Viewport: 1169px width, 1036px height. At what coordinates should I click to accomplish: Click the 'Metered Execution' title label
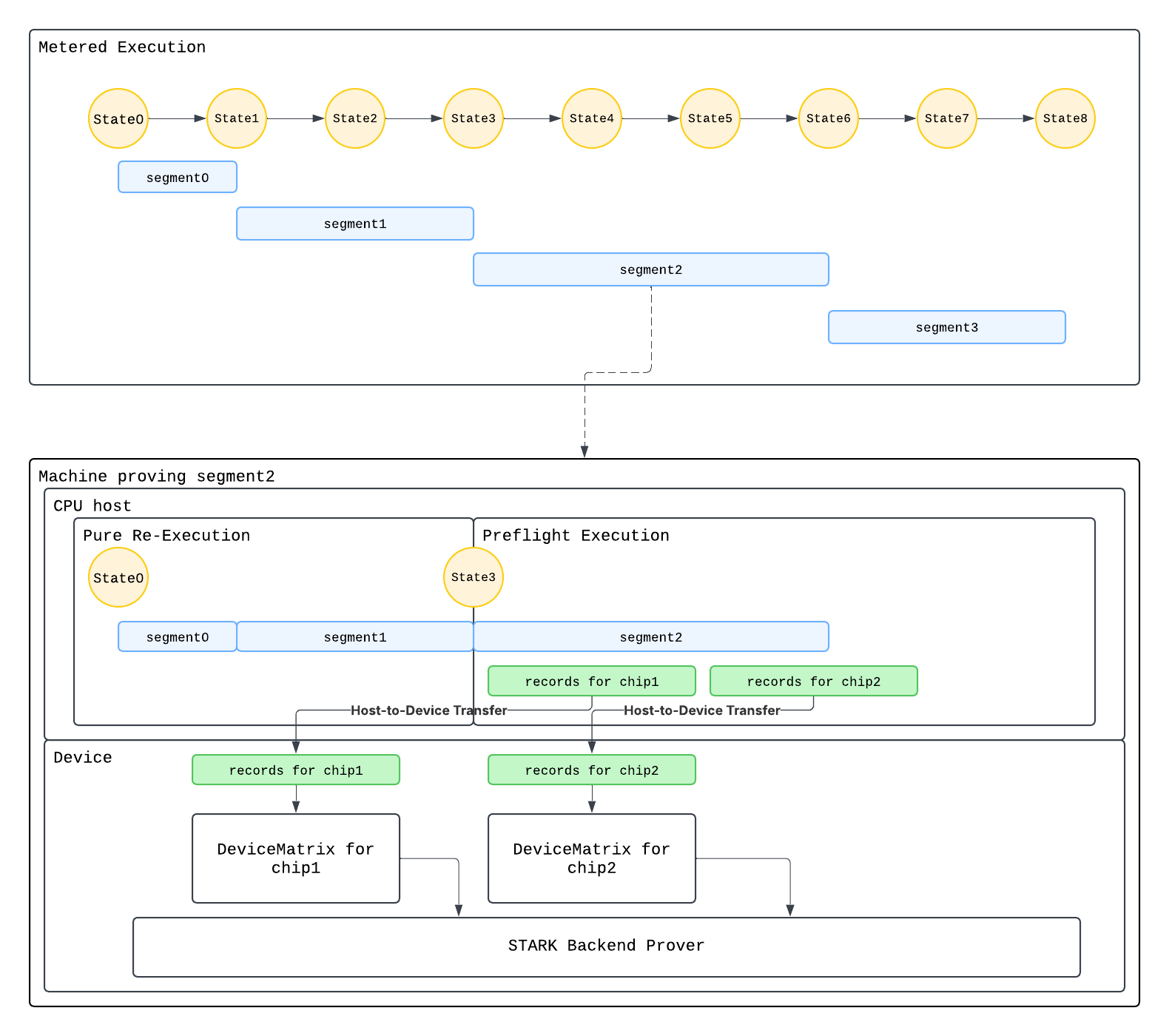point(122,47)
